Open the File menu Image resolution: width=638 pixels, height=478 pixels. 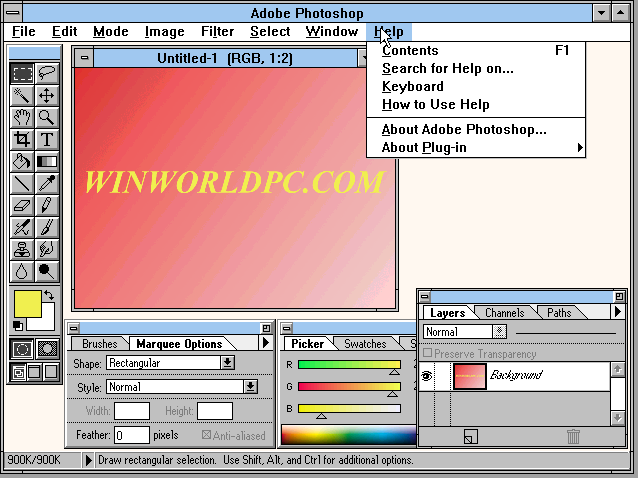[24, 32]
